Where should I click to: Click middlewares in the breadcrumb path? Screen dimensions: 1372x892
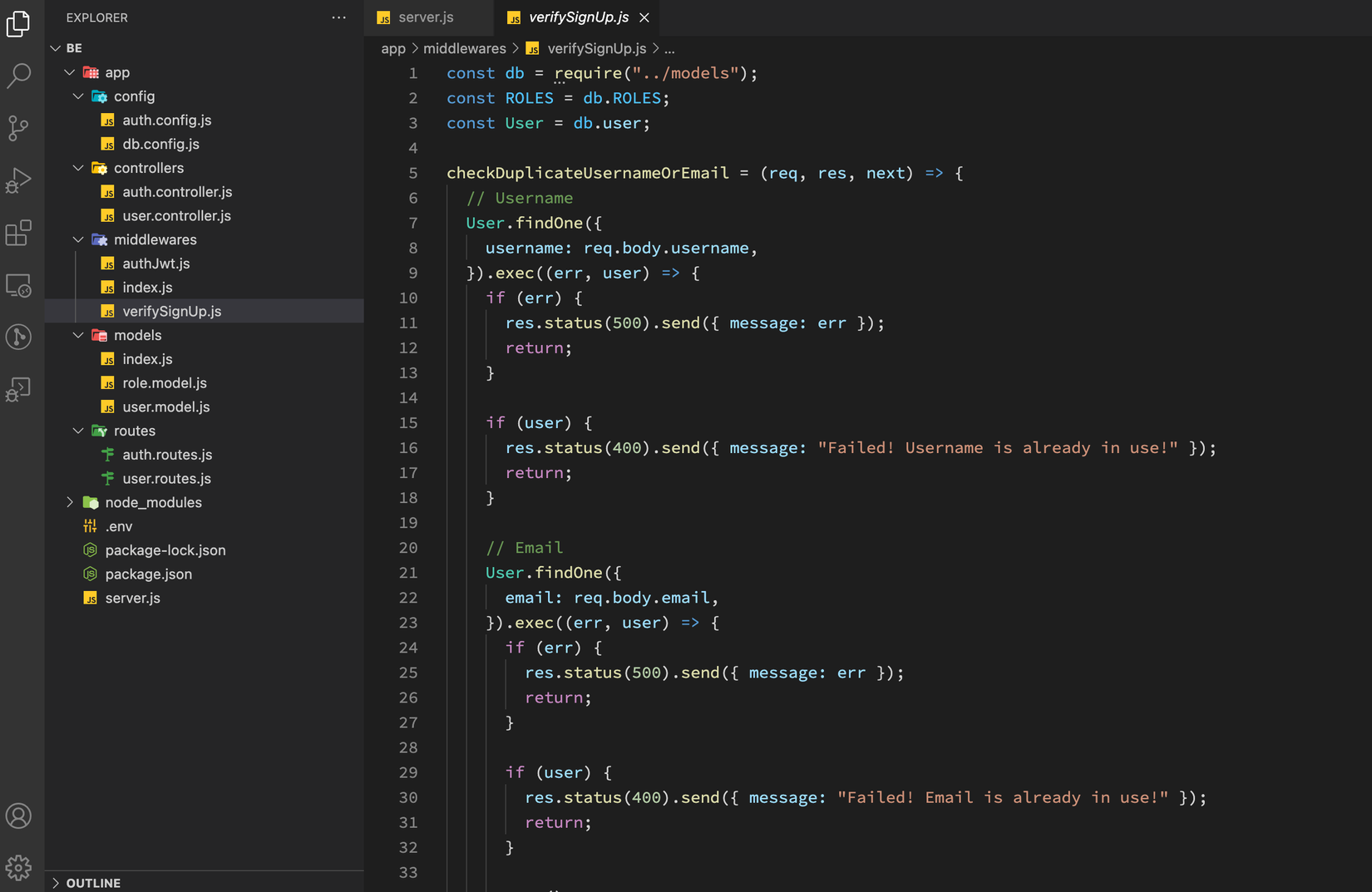point(464,48)
